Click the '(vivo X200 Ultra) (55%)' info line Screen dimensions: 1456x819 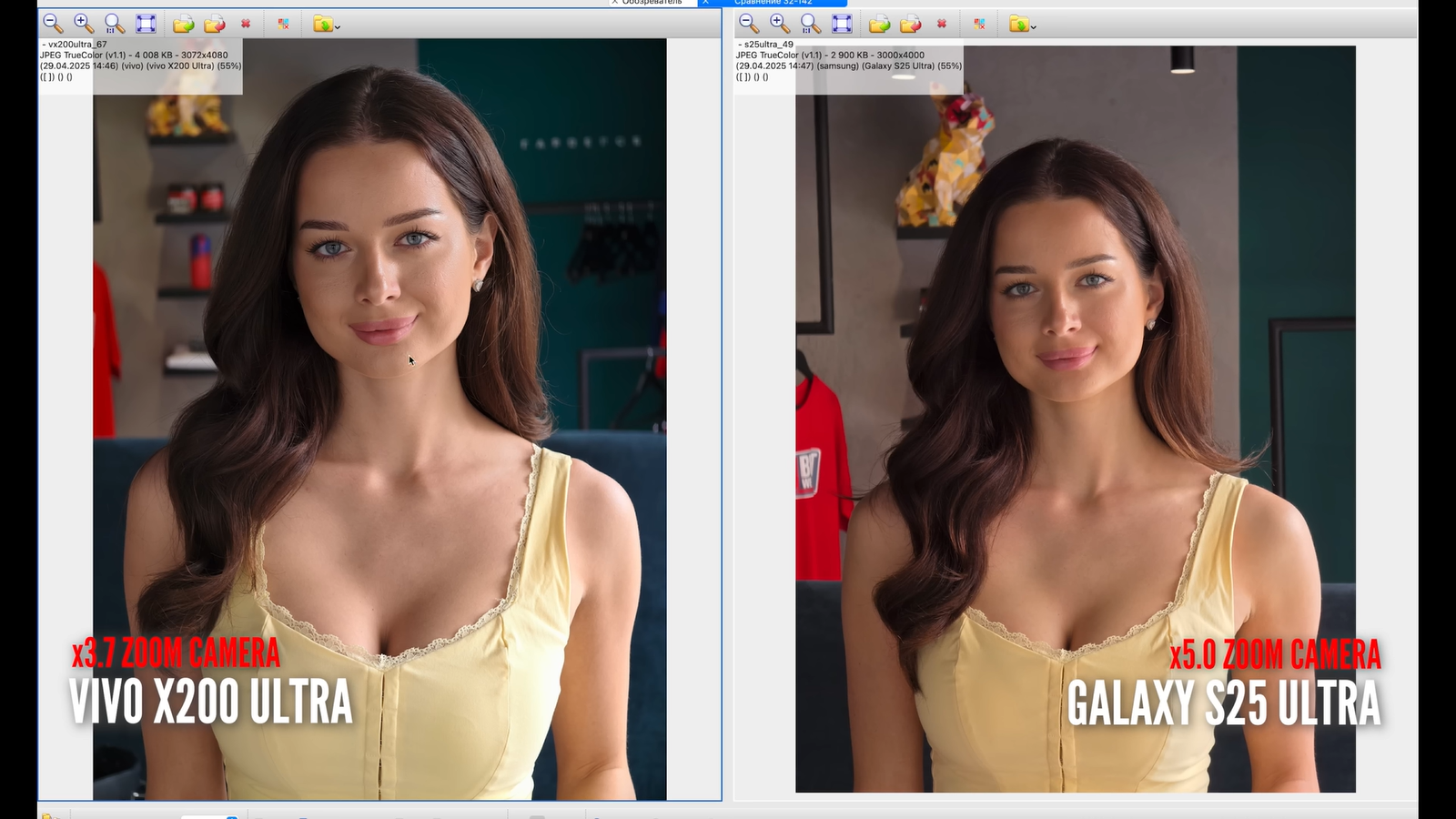[194, 66]
